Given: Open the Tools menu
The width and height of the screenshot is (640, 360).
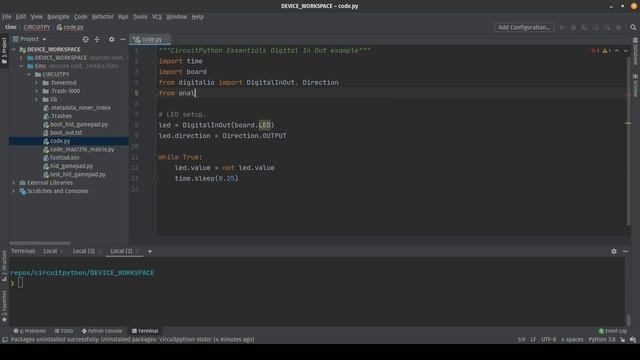Looking at the screenshot, I should pyautogui.click(x=140, y=17).
